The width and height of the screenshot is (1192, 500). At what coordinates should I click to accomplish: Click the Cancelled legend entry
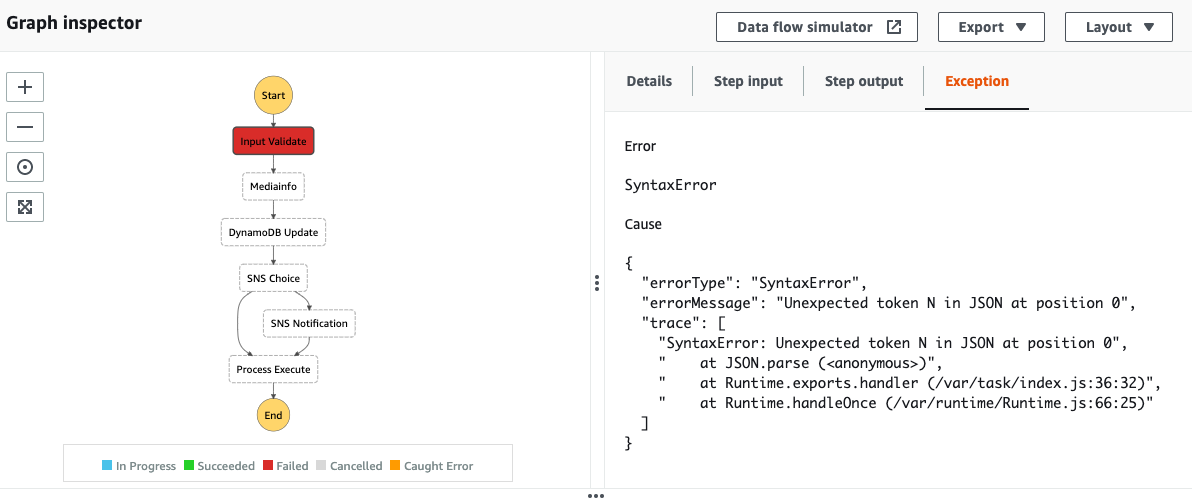[350, 466]
